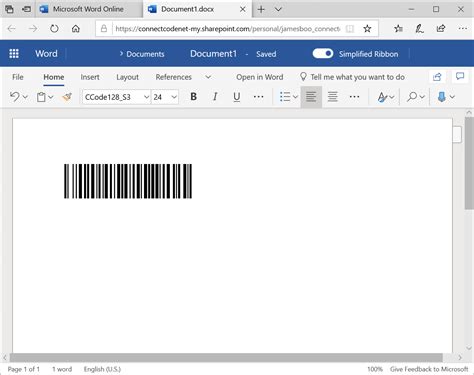Click the Word app name link
This screenshot has width=474, height=375.
coord(46,54)
